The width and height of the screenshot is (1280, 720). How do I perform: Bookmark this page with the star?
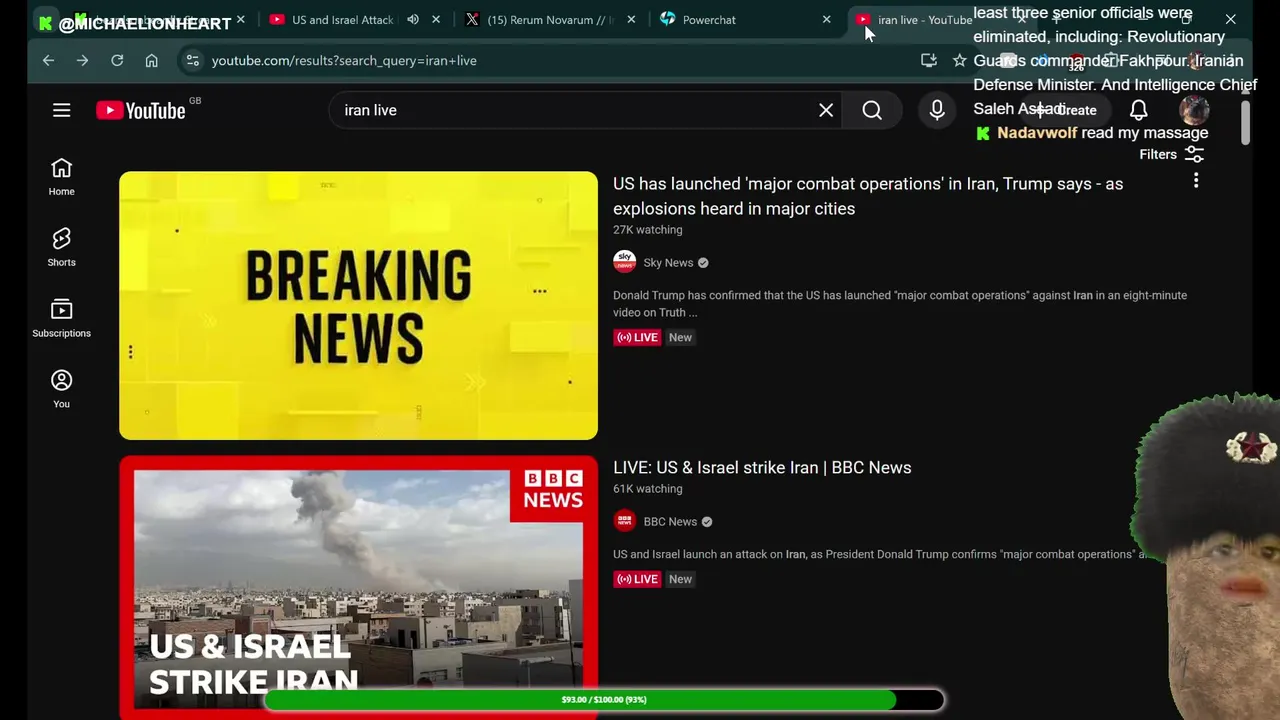coord(960,60)
